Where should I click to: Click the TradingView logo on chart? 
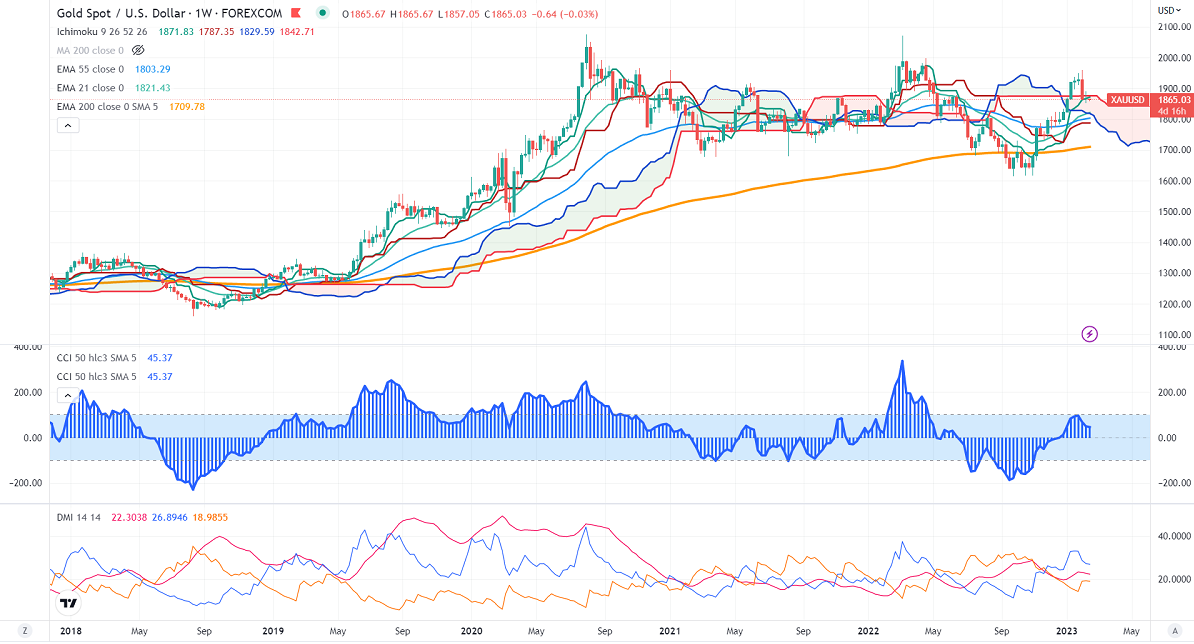[x=68, y=602]
